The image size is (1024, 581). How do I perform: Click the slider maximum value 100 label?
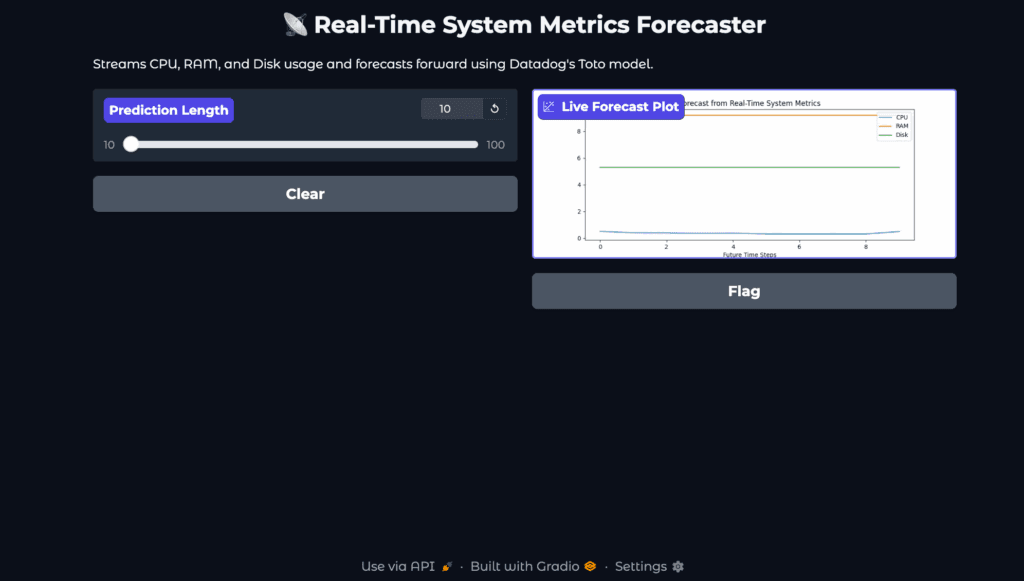tap(495, 145)
